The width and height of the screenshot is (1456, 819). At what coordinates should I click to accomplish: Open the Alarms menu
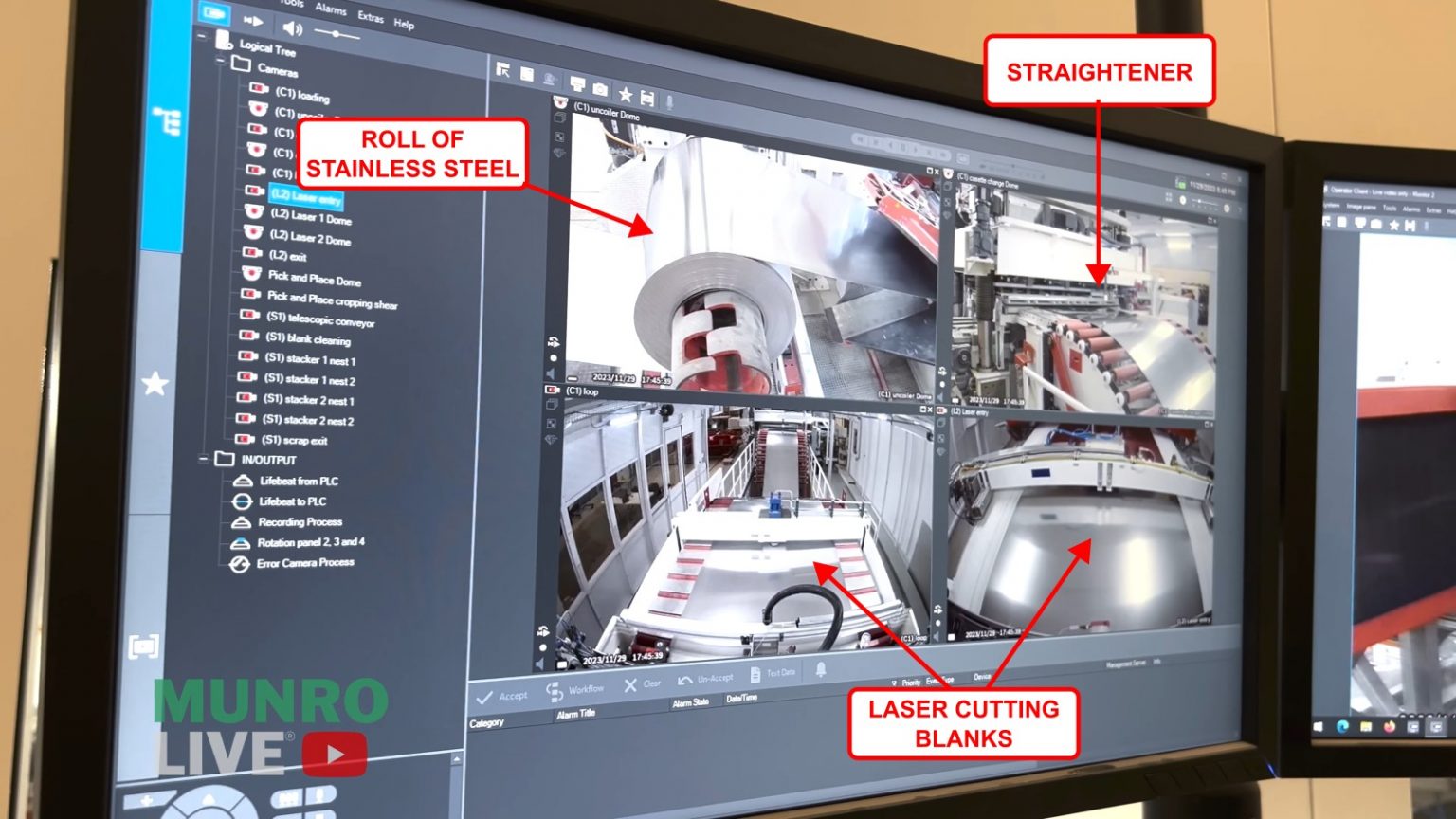click(x=330, y=10)
